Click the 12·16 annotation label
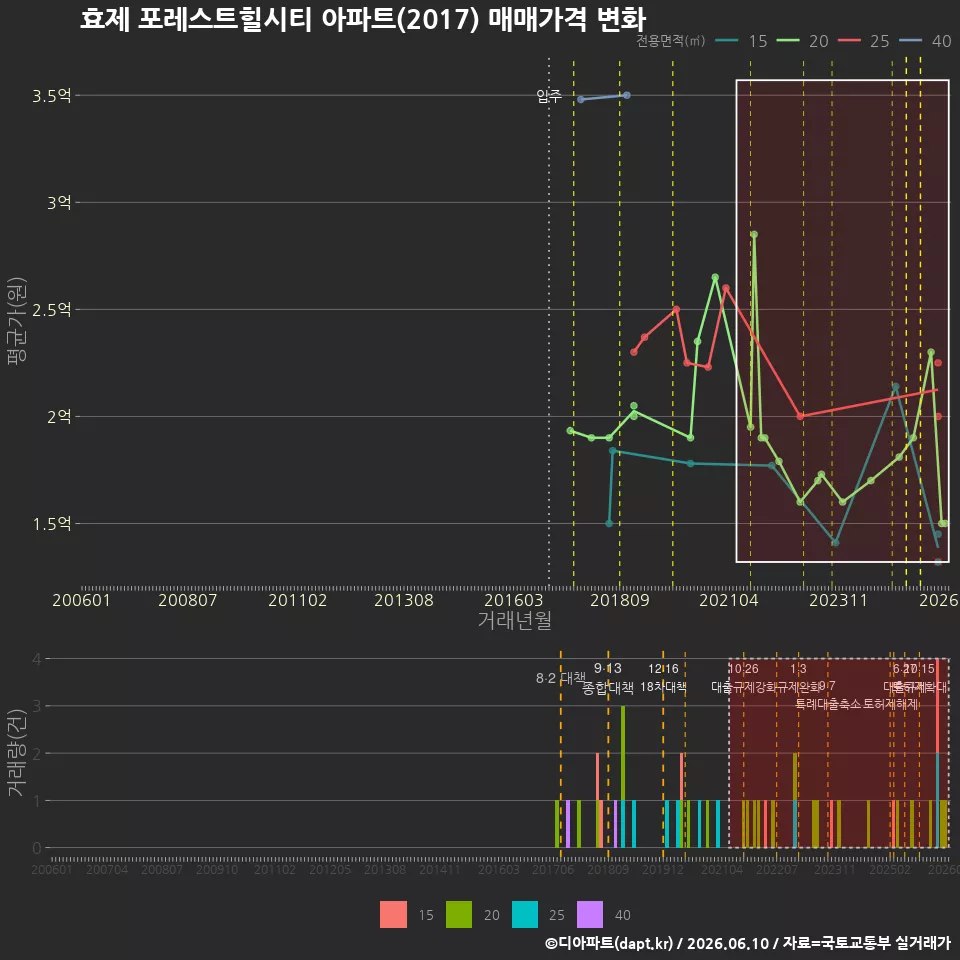This screenshot has height=960, width=960. point(663,669)
